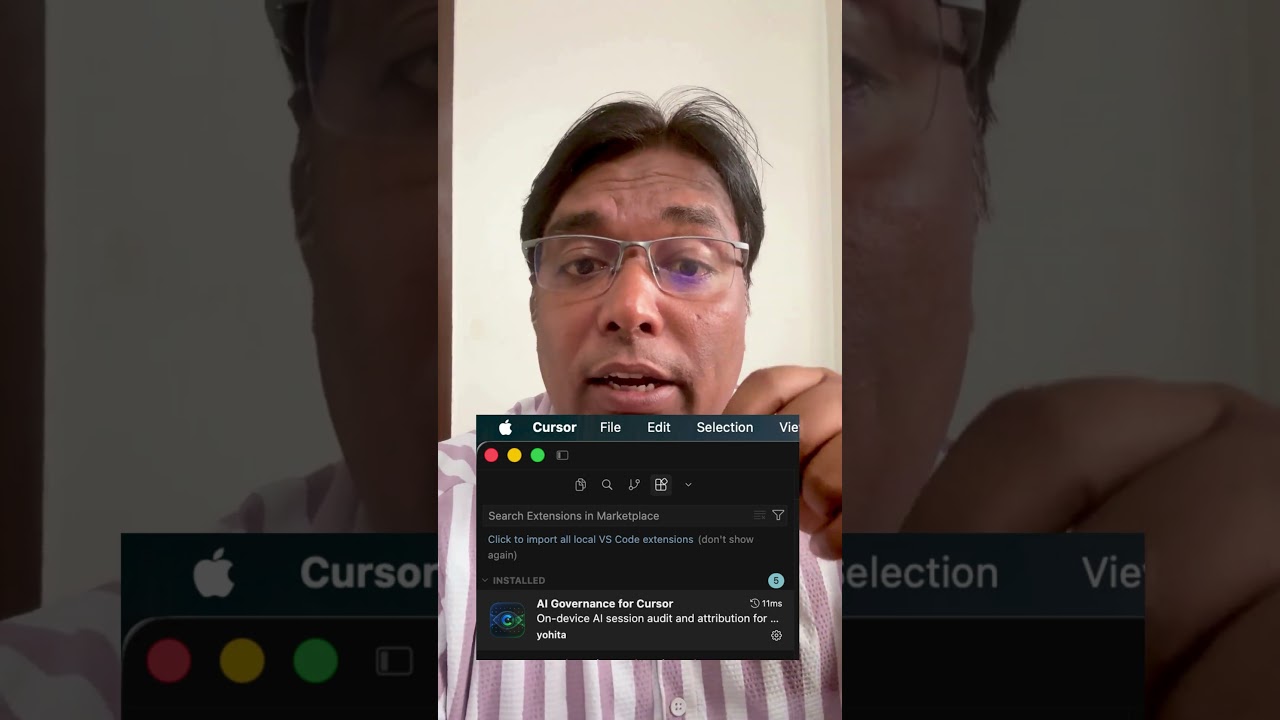This screenshot has height=720, width=1280.
Task: Open the Explorer files view
Action: pos(580,485)
